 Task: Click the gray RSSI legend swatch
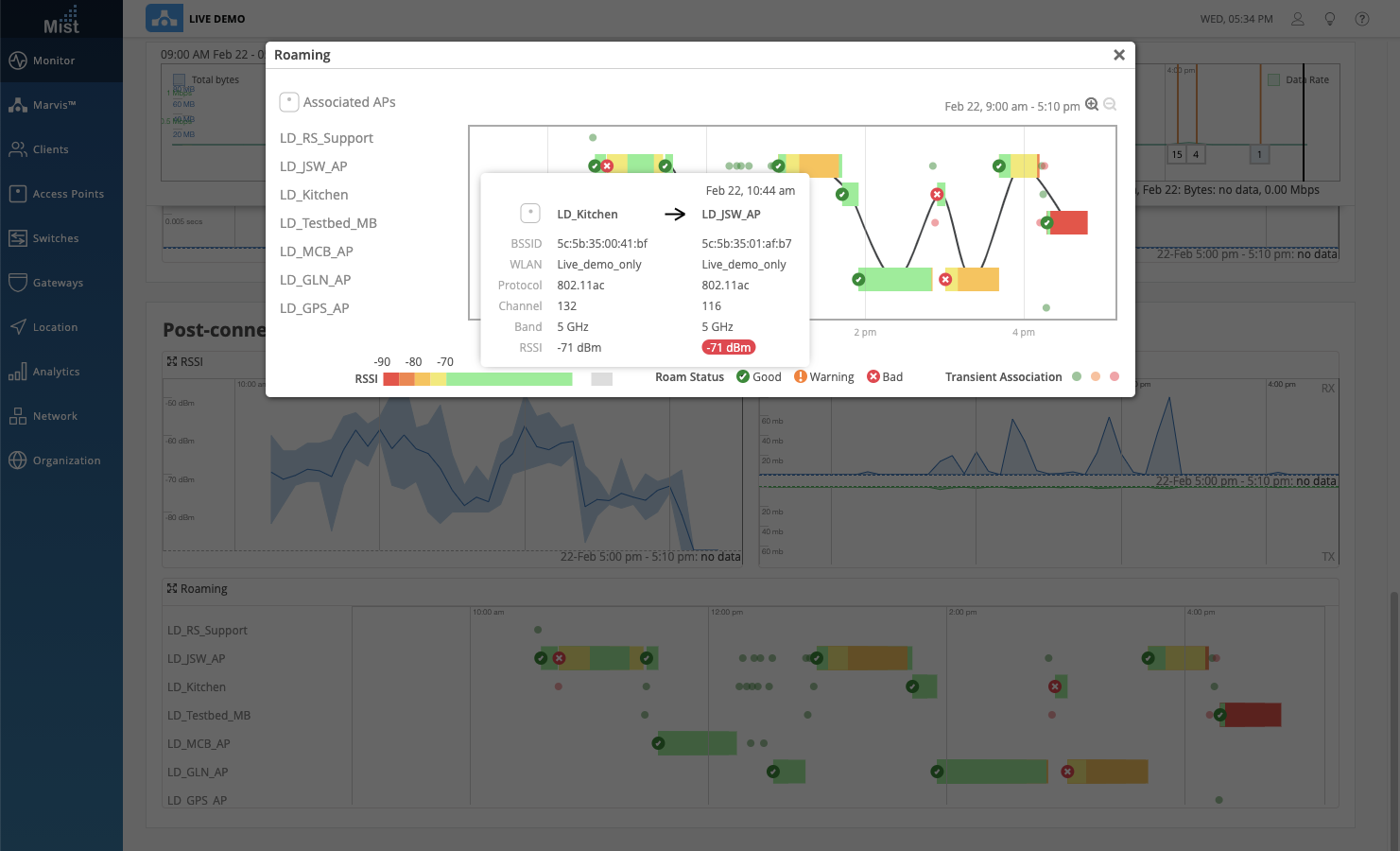click(x=601, y=379)
